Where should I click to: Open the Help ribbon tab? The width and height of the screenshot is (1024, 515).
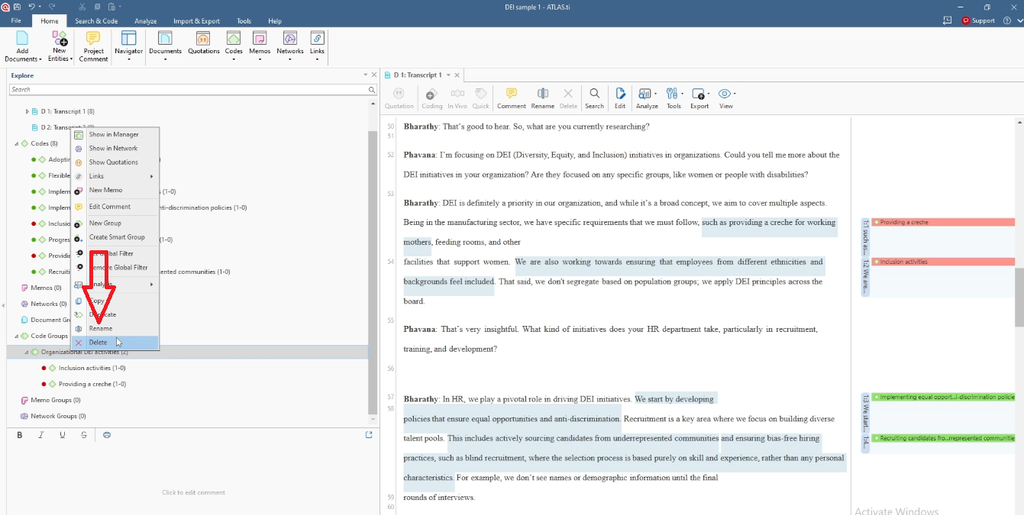275,21
